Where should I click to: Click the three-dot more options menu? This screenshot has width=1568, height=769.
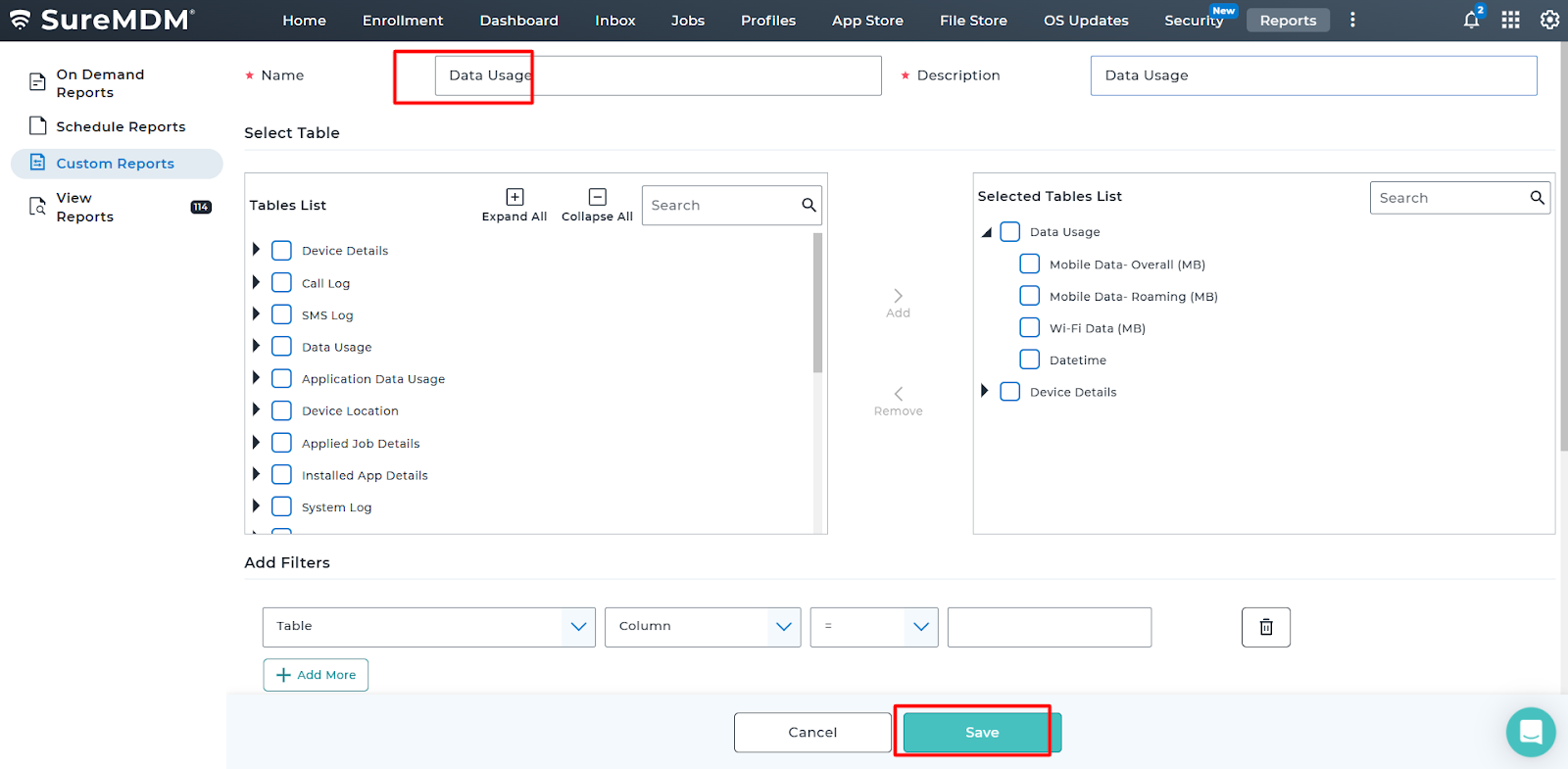click(x=1352, y=21)
